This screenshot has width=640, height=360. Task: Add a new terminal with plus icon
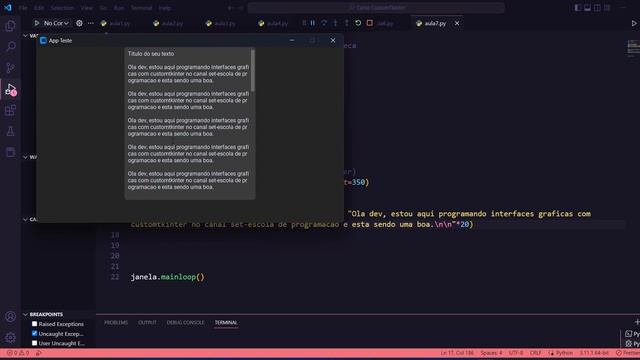tap(637, 322)
